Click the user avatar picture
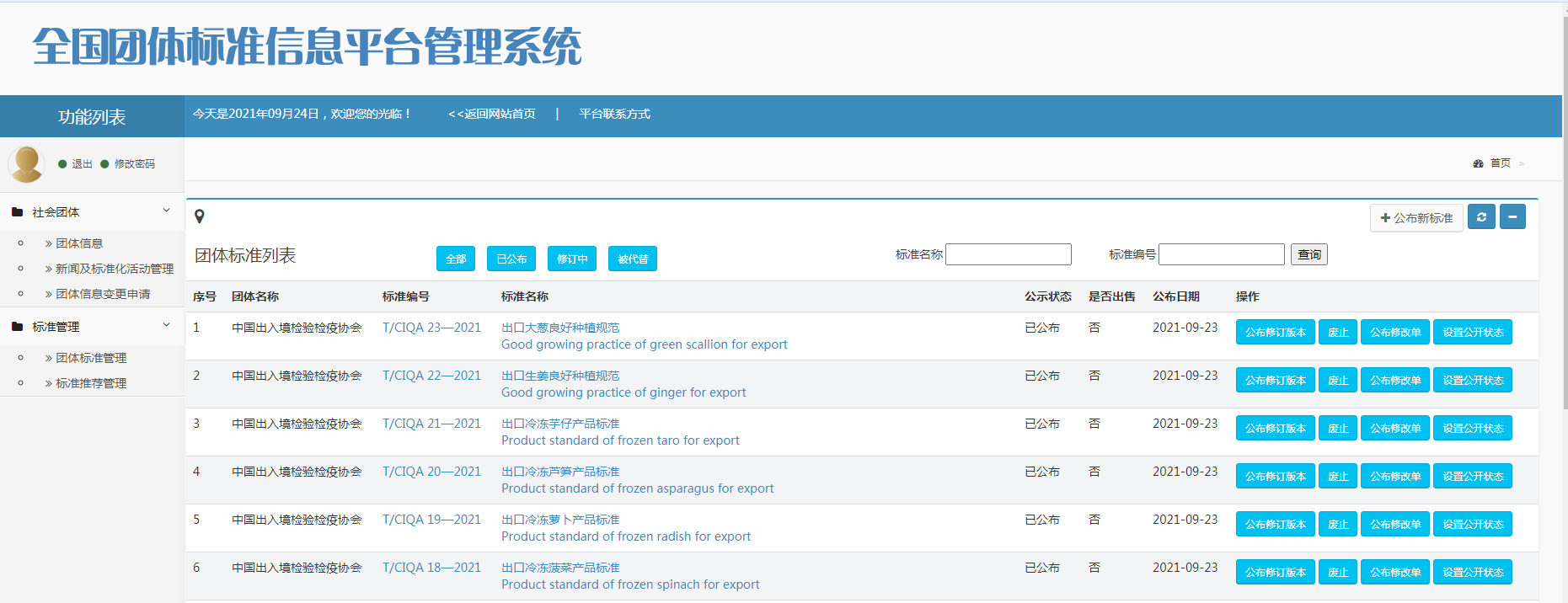The image size is (1568, 603). pos(26,163)
